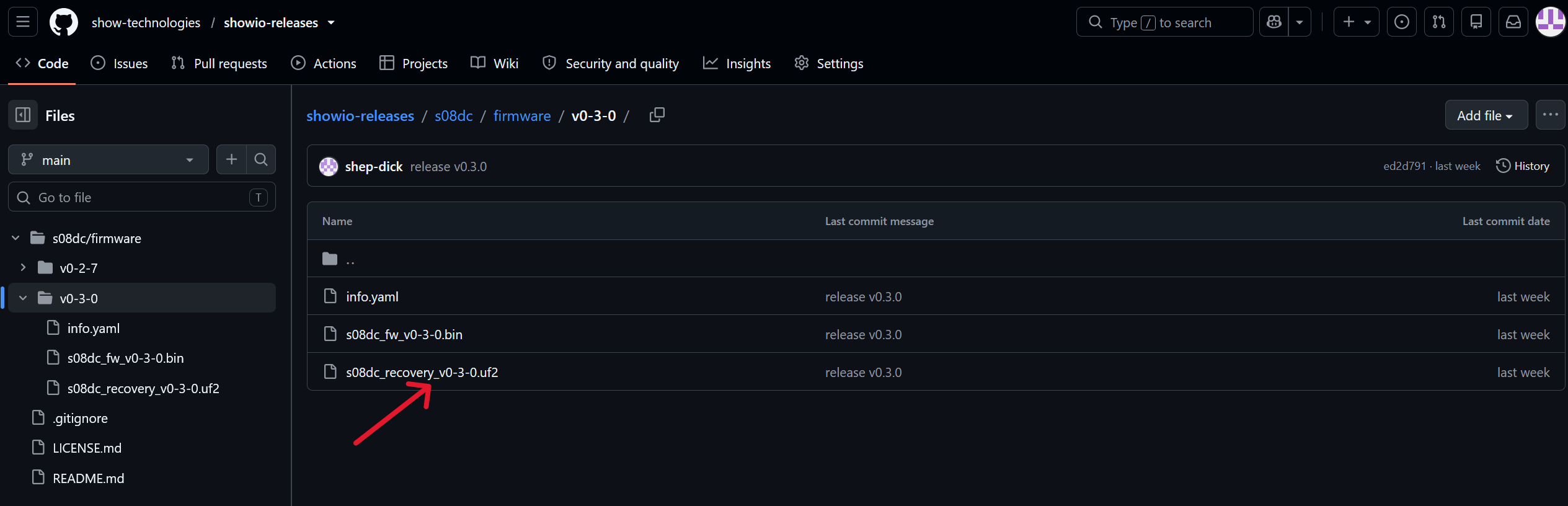
Task: Click the shep-dick avatar image
Action: point(329,166)
